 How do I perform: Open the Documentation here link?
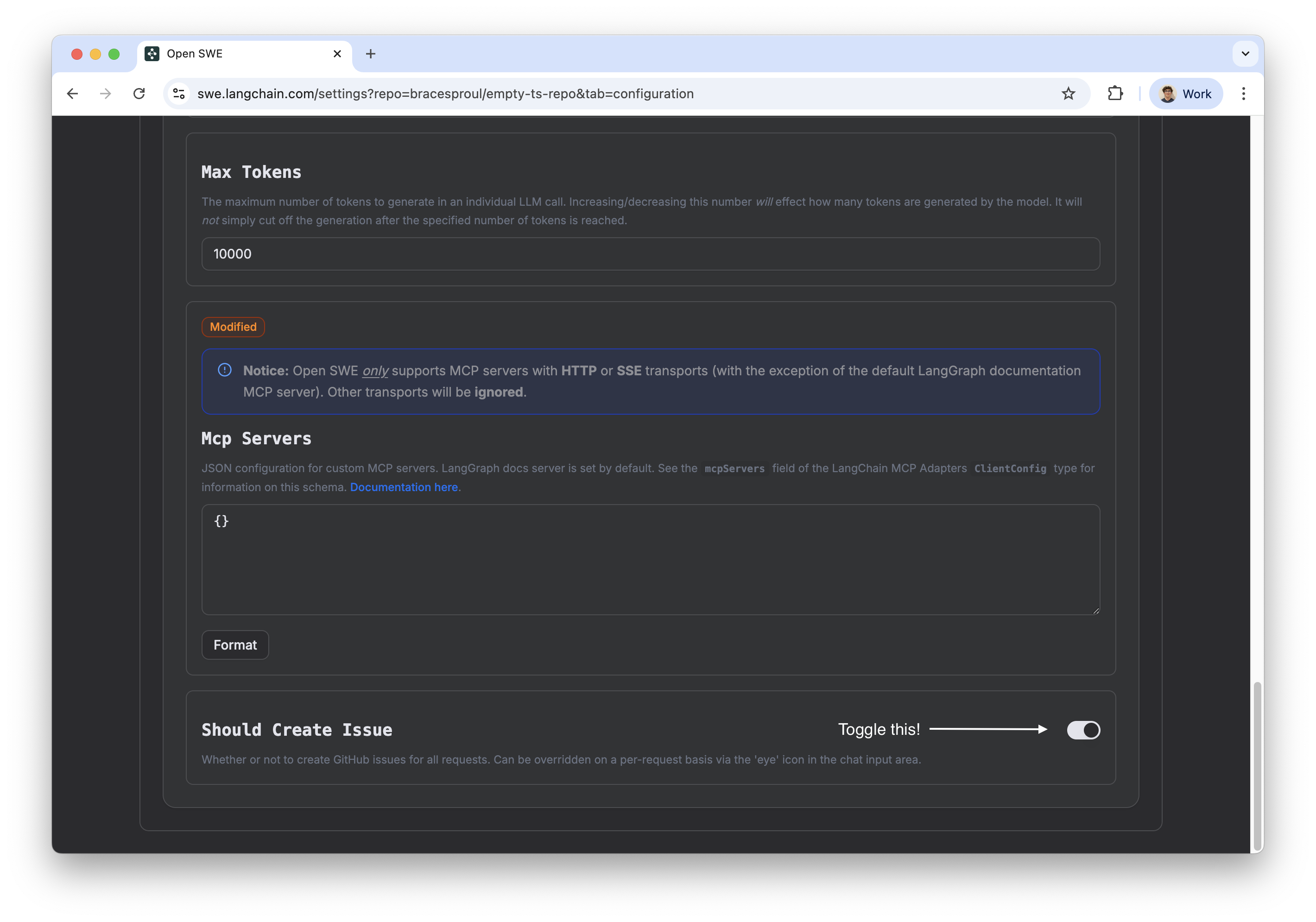[404, 487]
